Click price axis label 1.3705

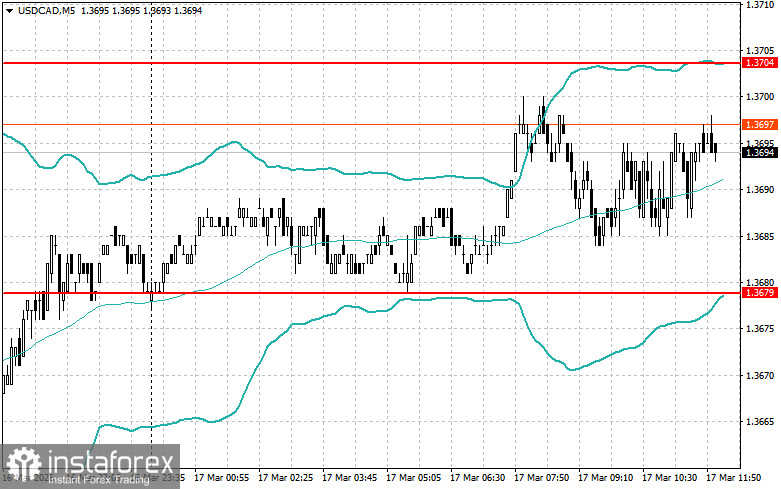(760, 51)
